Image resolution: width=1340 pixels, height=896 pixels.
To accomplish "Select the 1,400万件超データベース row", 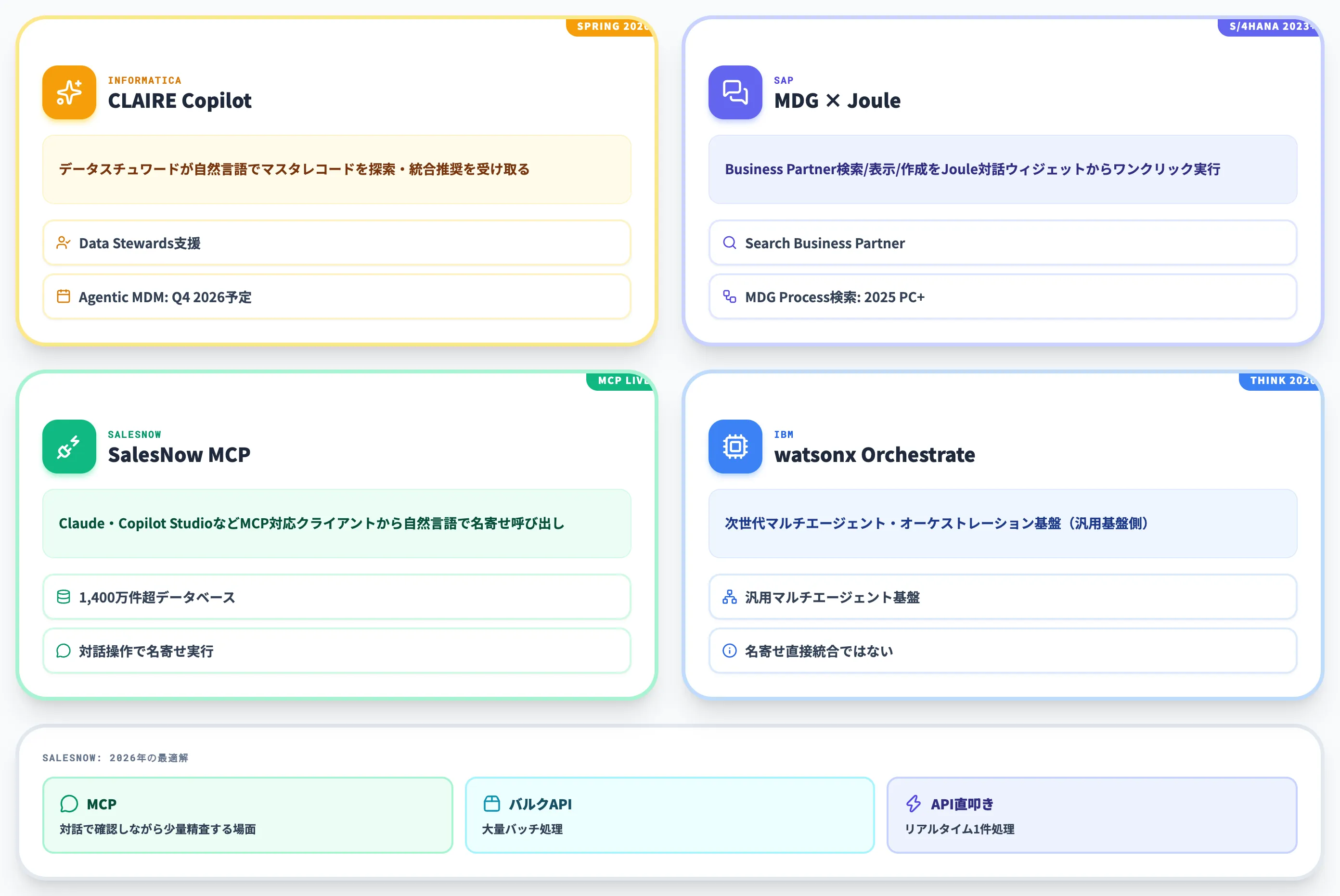I will 336,597.
